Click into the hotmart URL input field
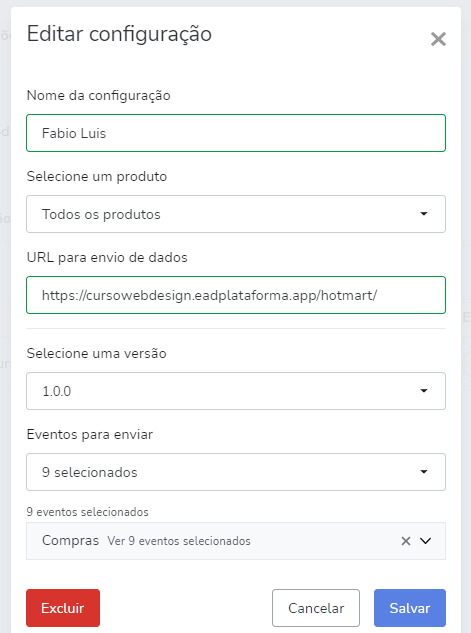Viewport: 471px width, 633px height. point(236,295)
